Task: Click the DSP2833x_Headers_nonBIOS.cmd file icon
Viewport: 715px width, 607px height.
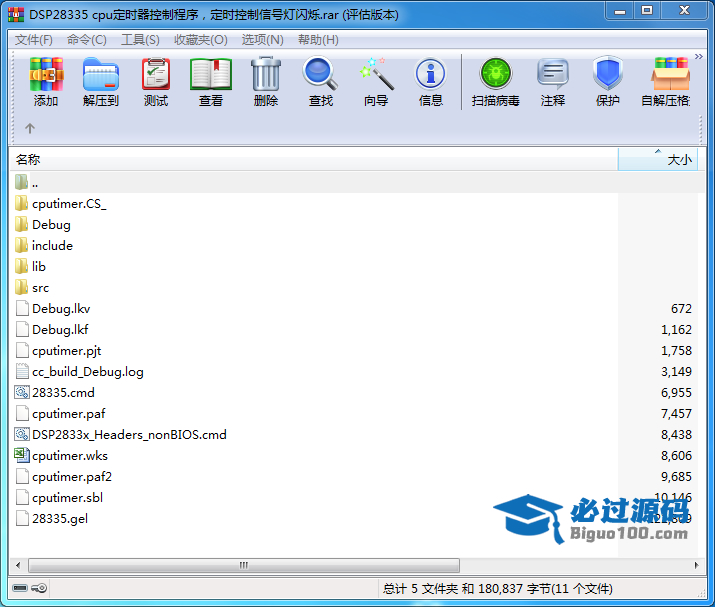Action: (21, 434)
